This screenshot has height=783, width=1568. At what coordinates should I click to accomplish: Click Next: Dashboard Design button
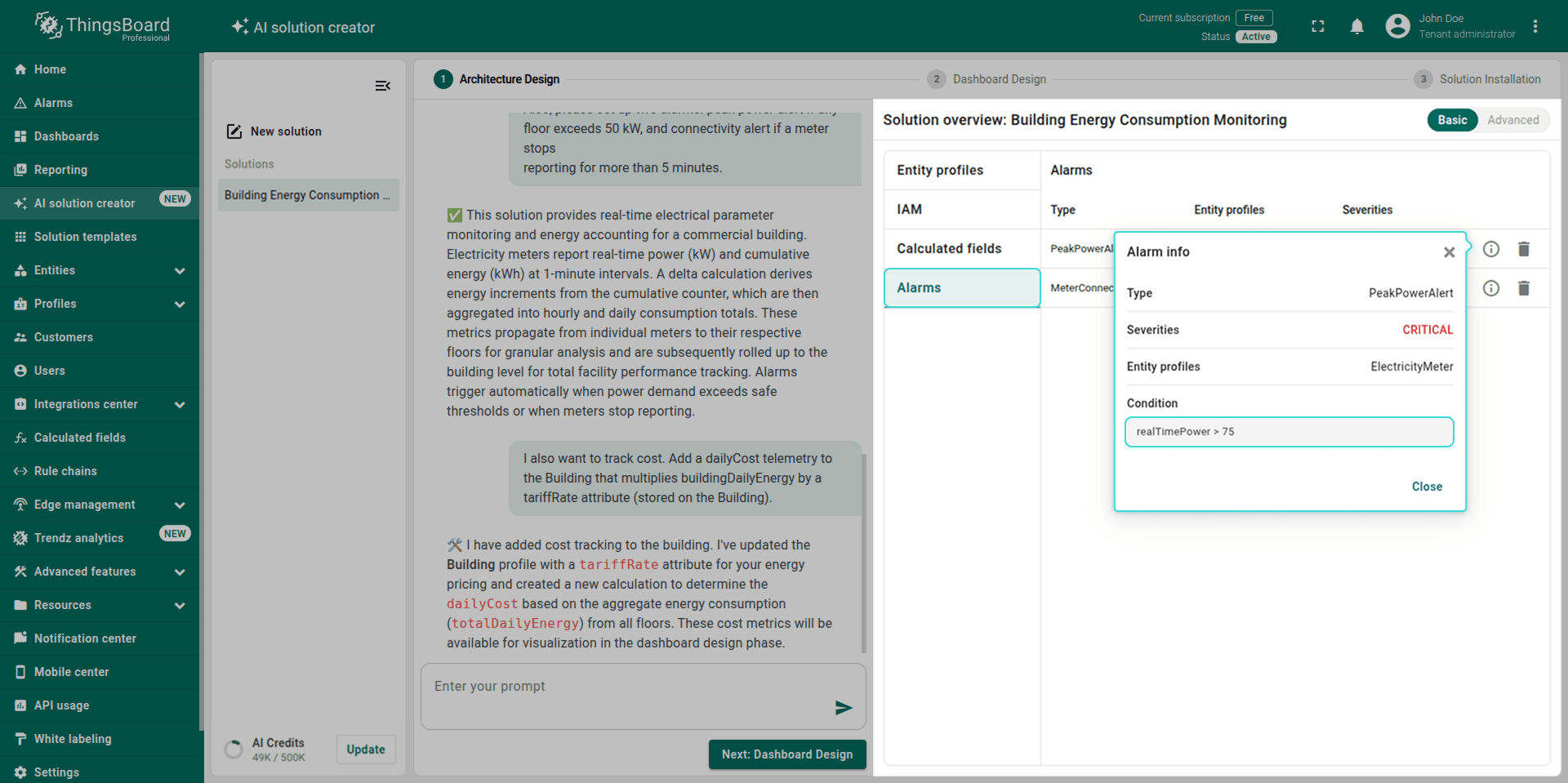[x=786, y=754]
